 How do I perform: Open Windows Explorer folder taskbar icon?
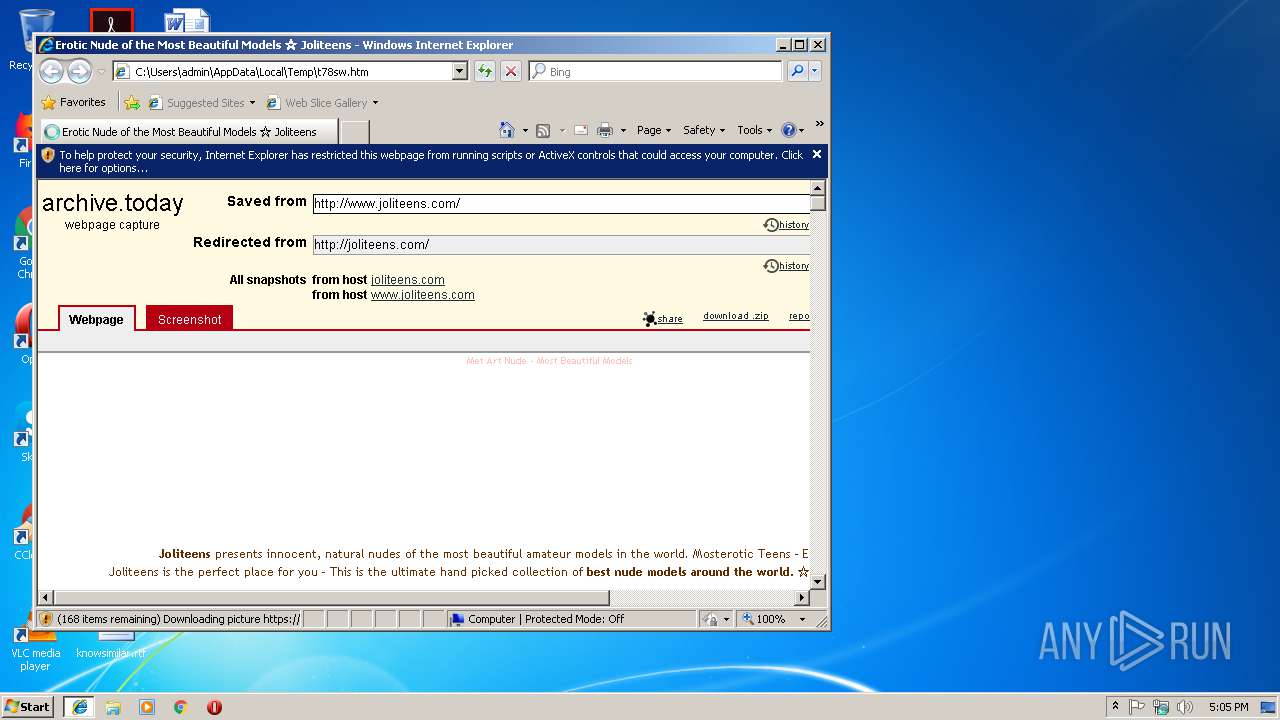click(113, 706)
